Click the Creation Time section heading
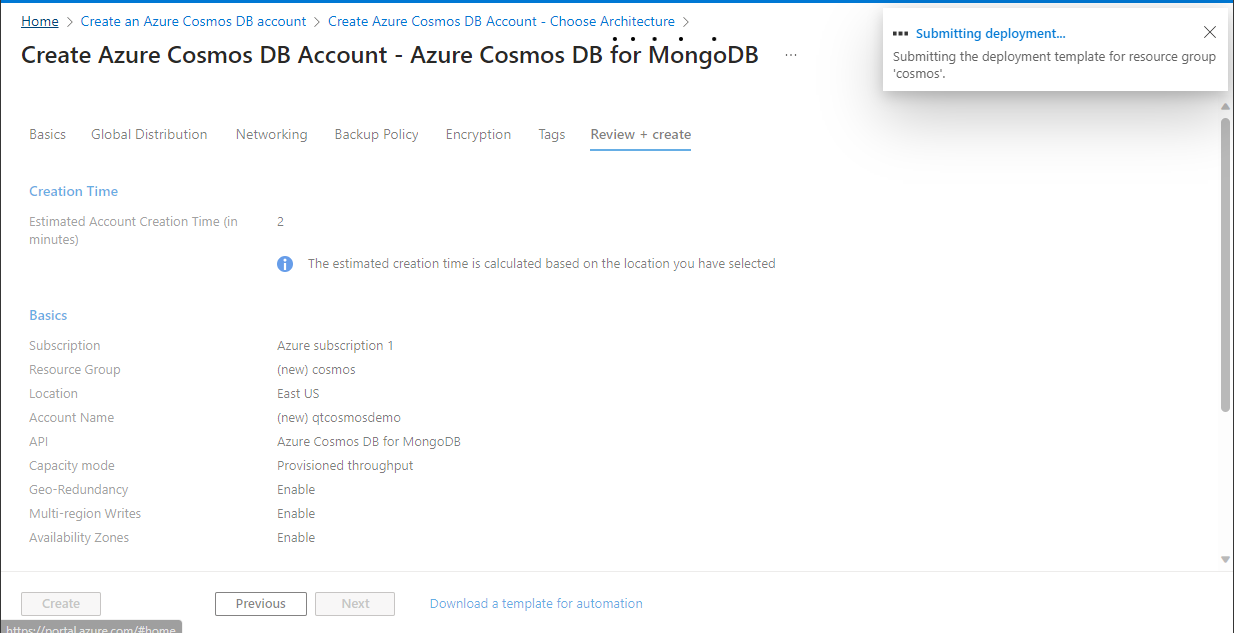 (x=73, y=191)
